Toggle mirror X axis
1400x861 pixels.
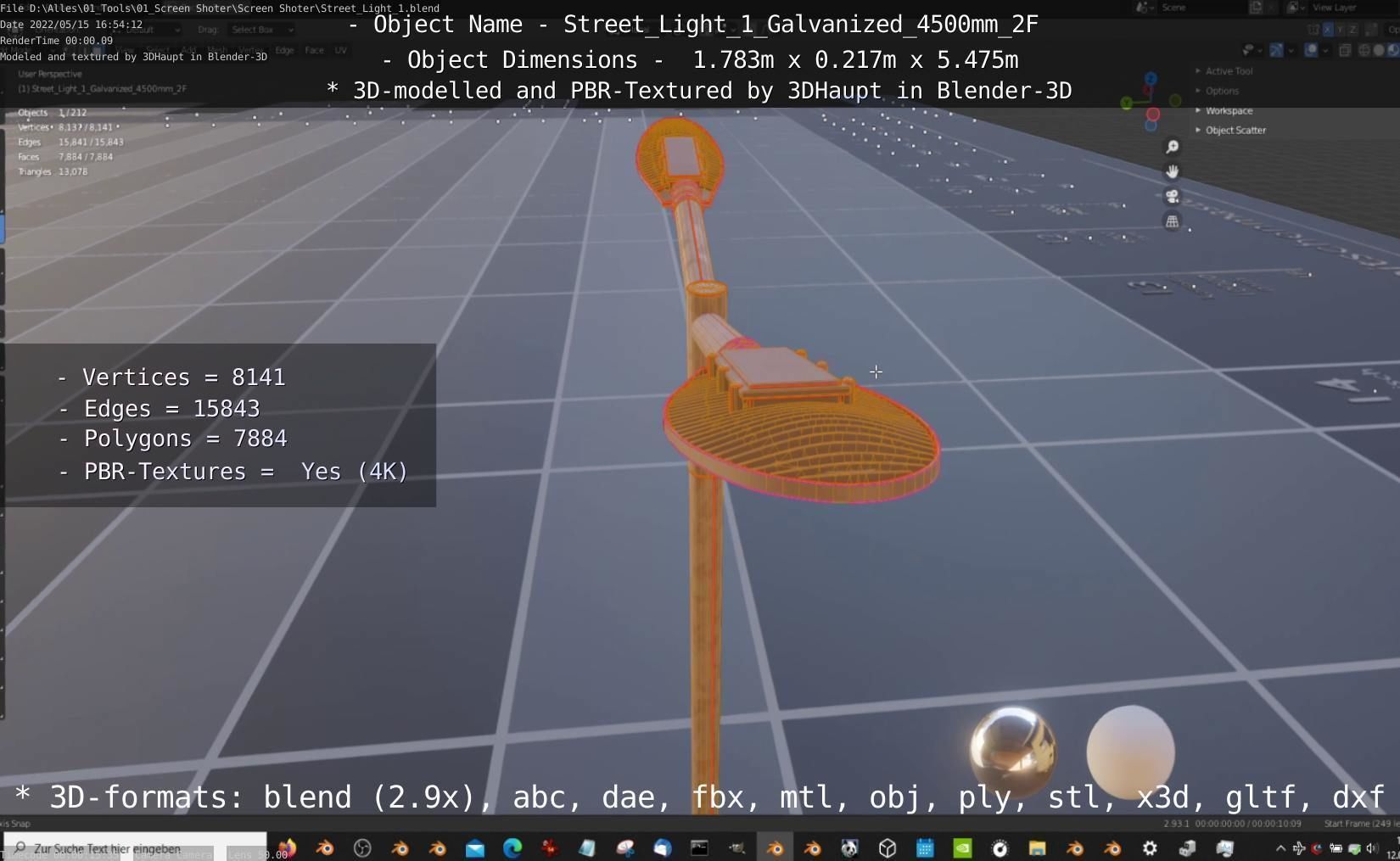[1328, 30]
